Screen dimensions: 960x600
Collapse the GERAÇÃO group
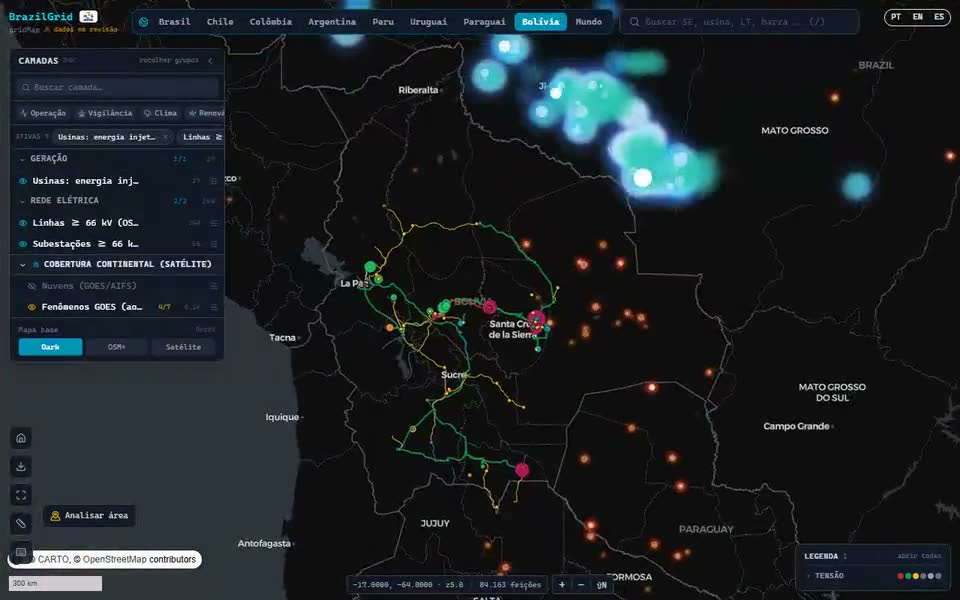[x=23, y=159]
